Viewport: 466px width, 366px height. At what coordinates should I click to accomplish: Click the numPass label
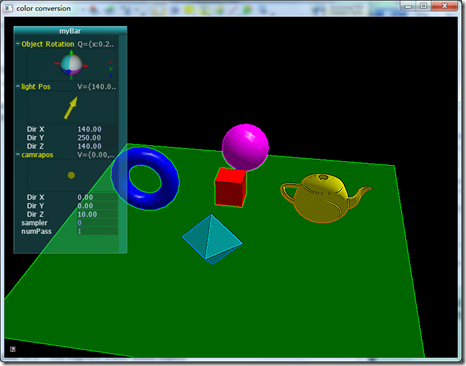click(x=36, y=231)
